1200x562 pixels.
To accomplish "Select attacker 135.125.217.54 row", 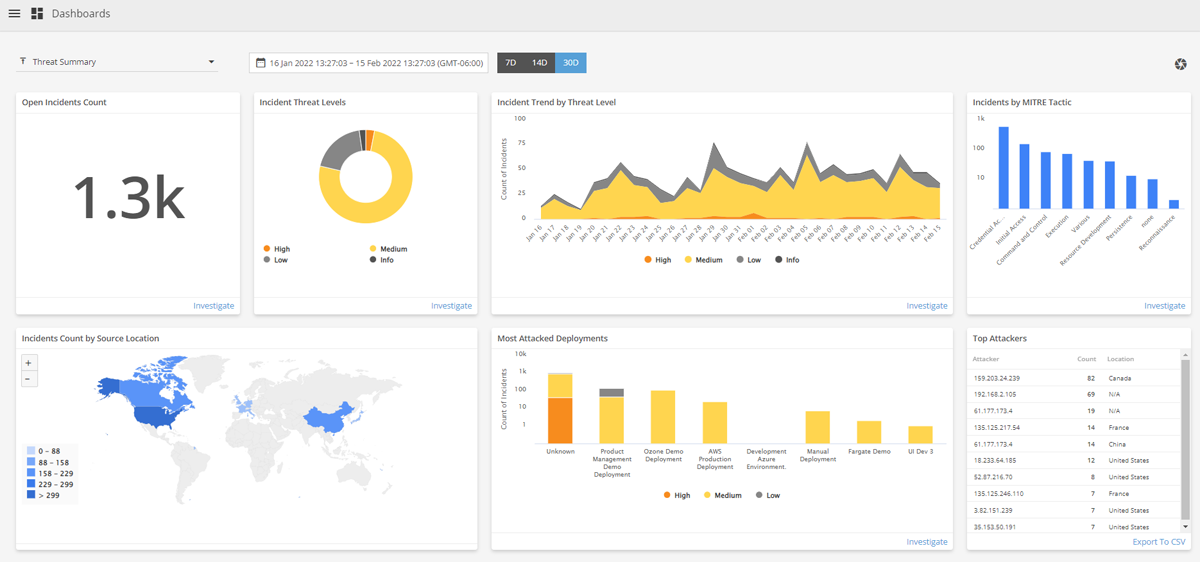I will point(1075,428).
